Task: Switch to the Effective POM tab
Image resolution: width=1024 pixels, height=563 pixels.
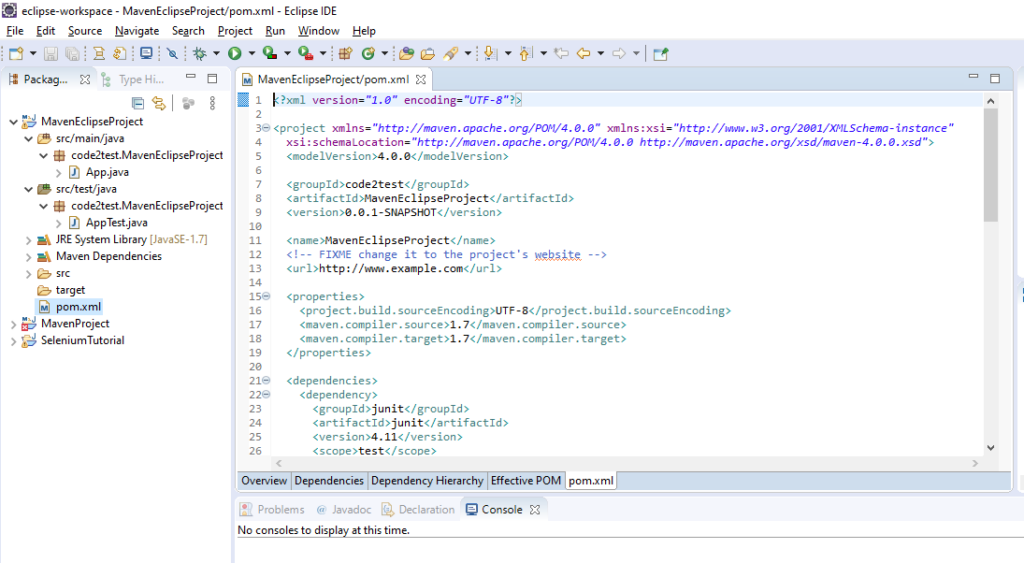Action: (x=526, y=481)
